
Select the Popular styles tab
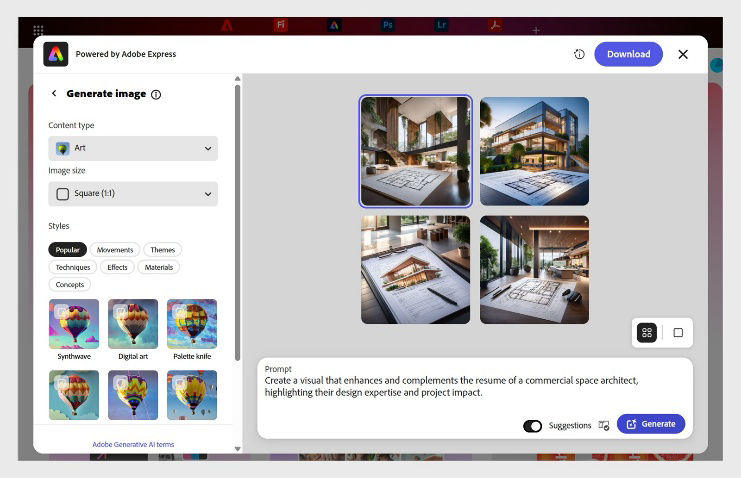pos(68,250)
